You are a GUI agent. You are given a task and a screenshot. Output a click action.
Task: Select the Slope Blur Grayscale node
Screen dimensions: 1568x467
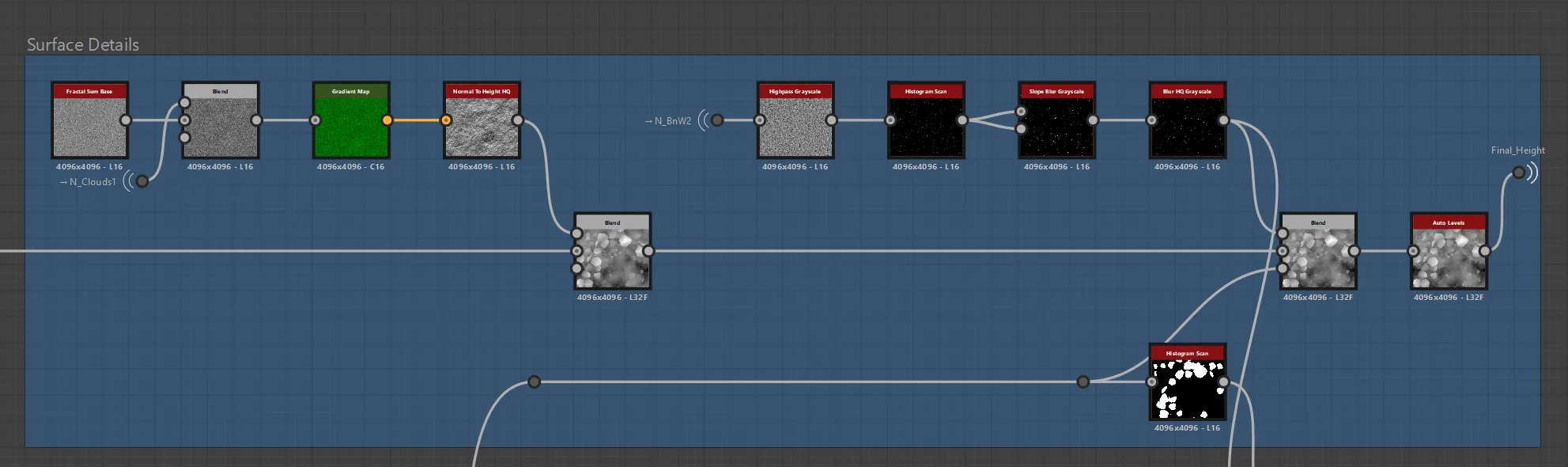[1056, 120]
